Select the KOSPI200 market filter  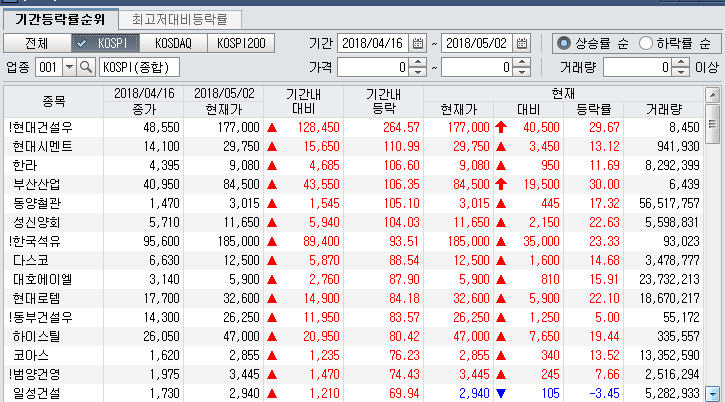241,43
